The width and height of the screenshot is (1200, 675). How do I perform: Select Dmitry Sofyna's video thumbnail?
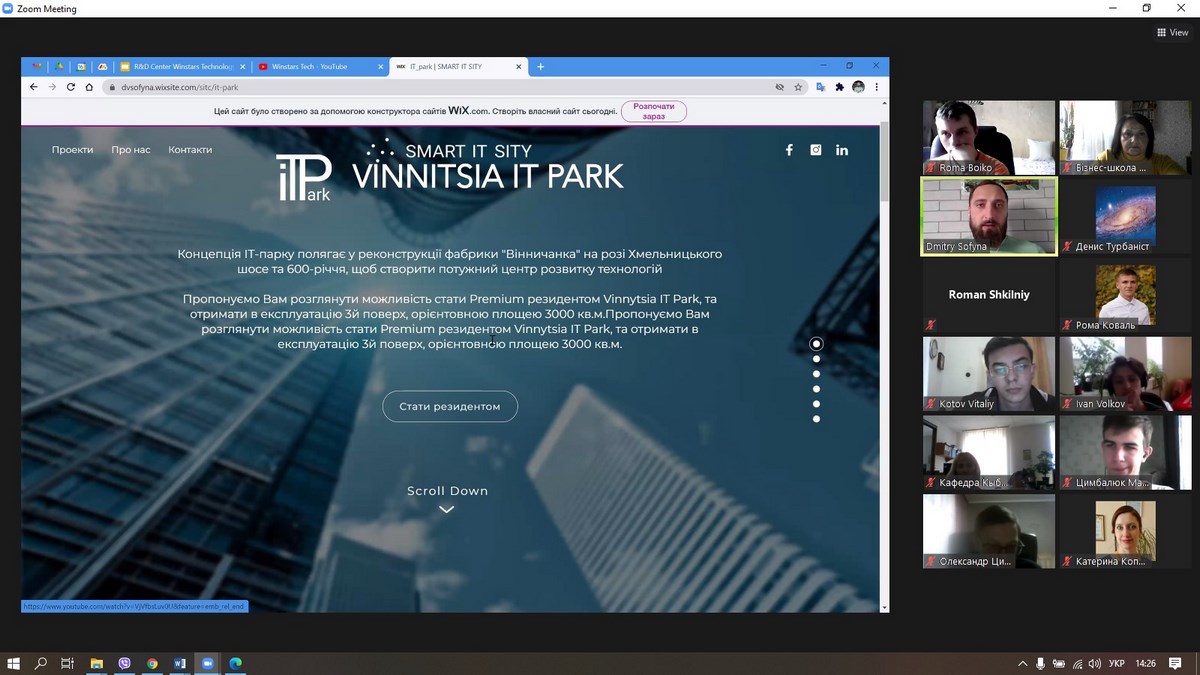(988, 216)
